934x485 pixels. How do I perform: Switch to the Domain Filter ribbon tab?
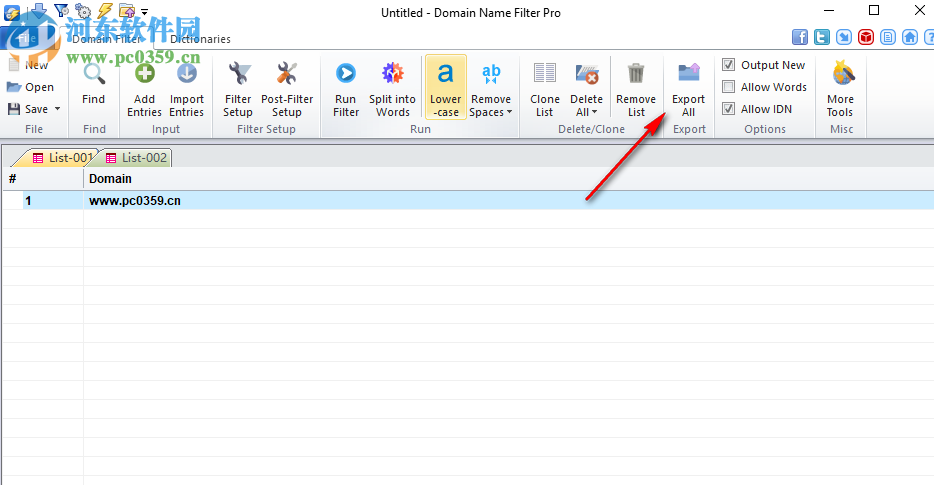pos(107,39)
